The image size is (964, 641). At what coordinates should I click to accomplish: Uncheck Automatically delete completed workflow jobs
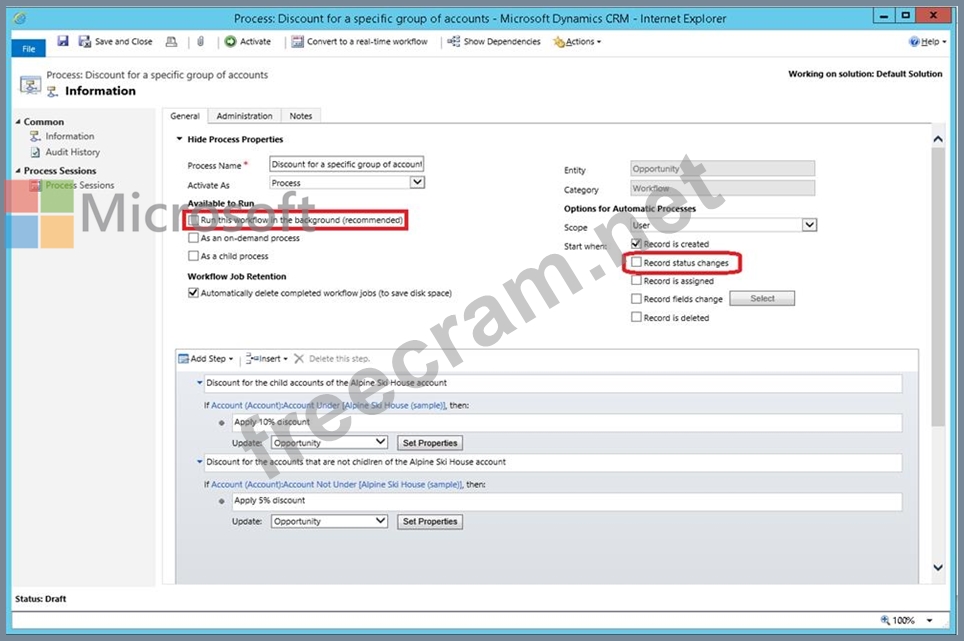click(x=194, y=293)
